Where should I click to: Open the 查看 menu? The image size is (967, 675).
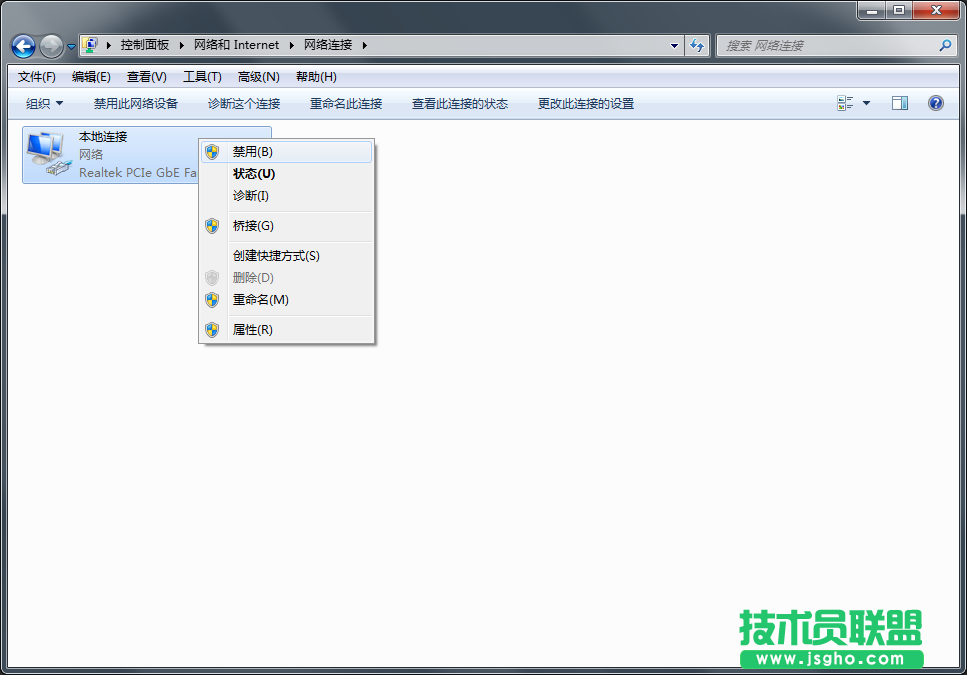coord(145,76)
